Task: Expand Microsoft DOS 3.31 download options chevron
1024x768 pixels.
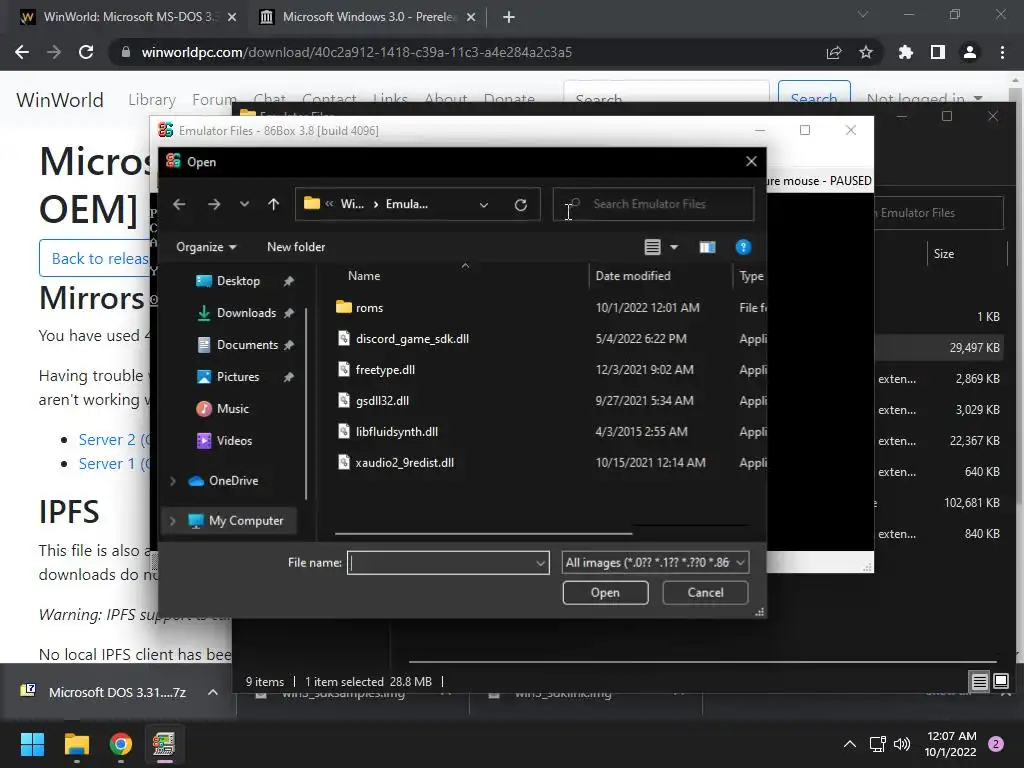Action: pos(213,692)
